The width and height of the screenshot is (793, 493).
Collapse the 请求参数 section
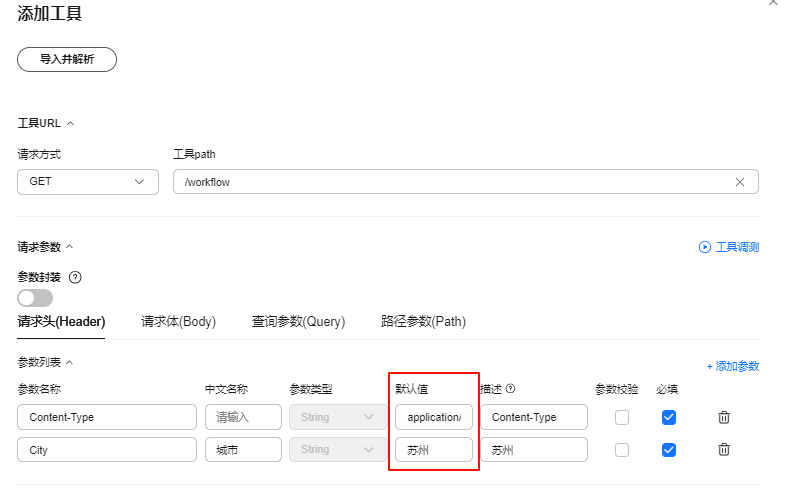point(70,246)
